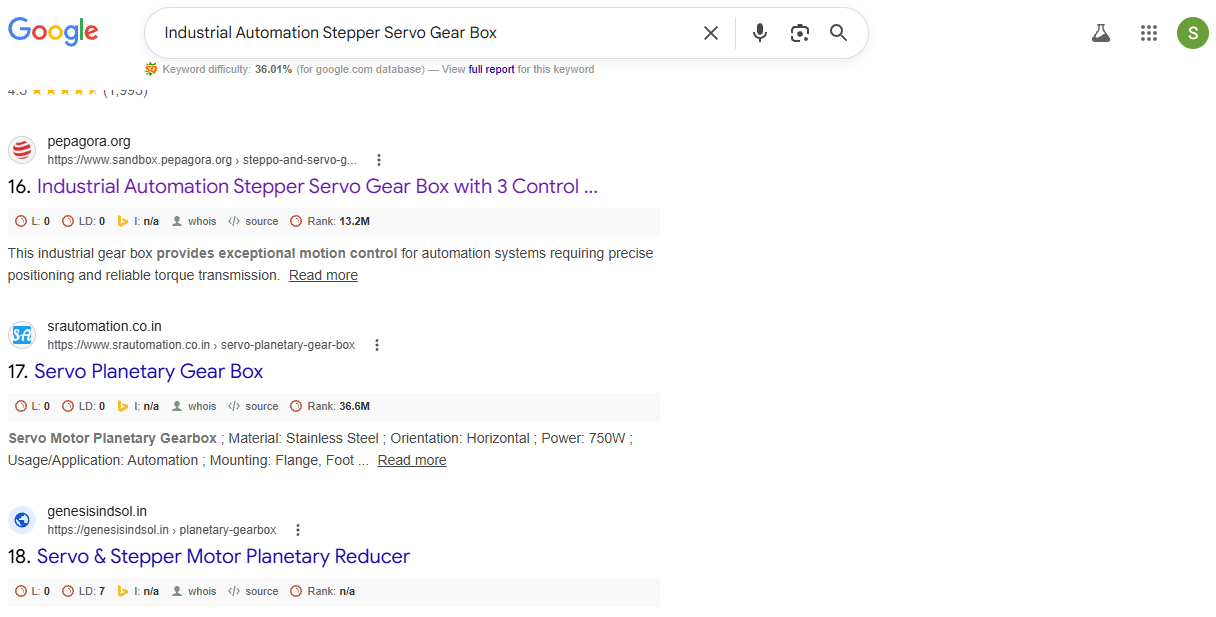Click the SEOquake keyword difficulty icon

point(151,69)
